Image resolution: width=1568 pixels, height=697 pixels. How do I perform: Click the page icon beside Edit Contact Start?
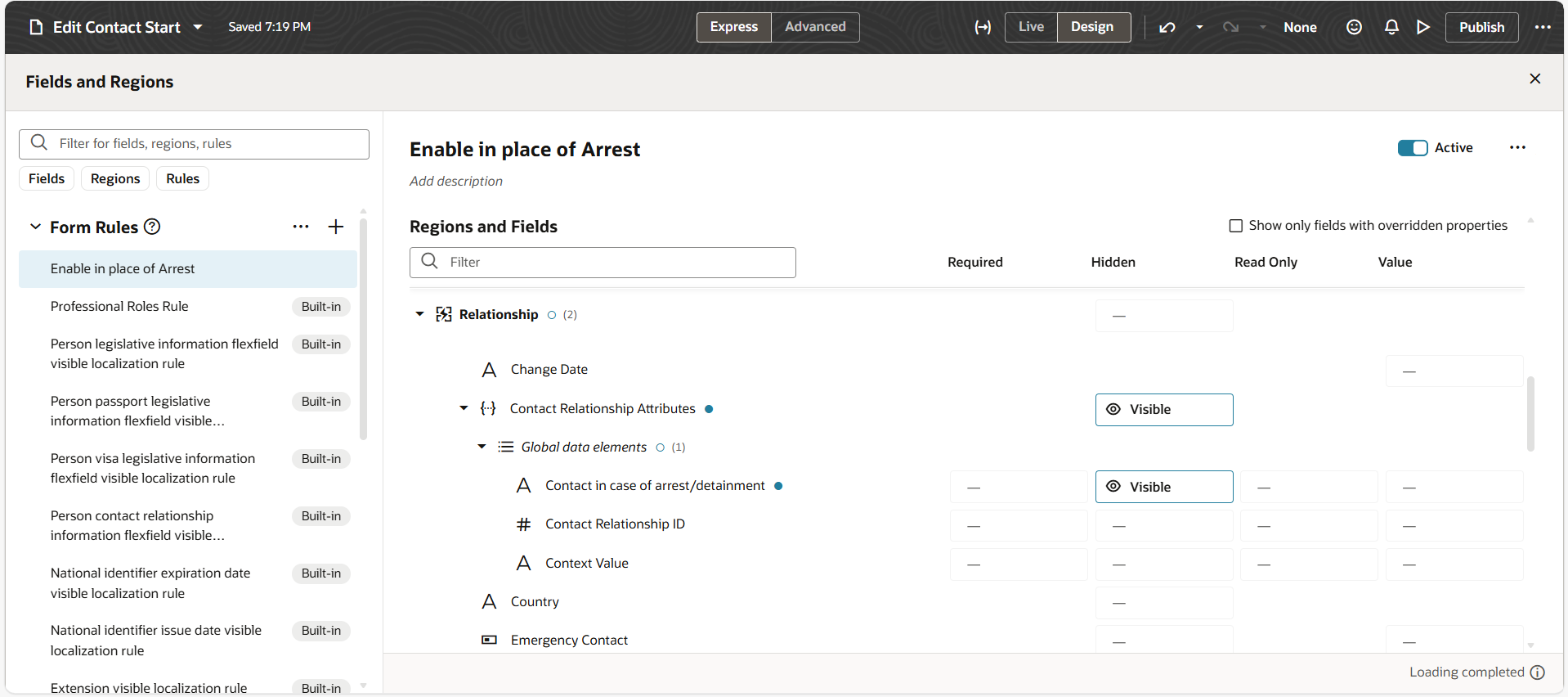(x=36, y=27)
